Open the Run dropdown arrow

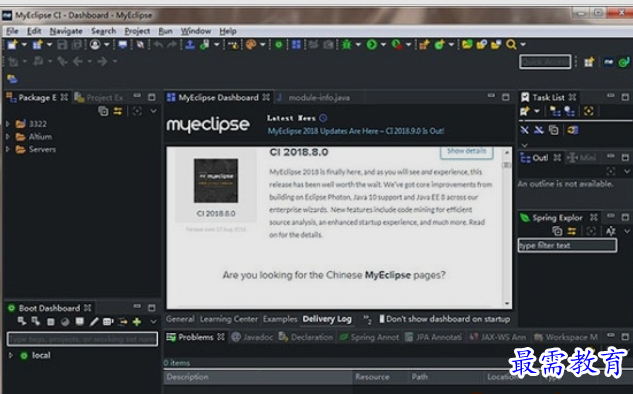click(x=383, y=44)
